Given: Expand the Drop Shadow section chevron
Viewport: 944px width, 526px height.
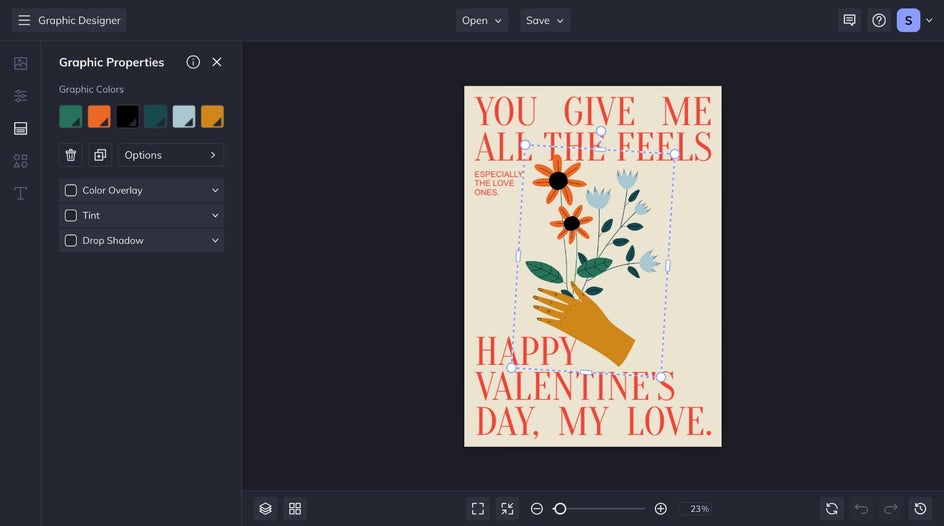Looking at the screenshot, I should 215,240.
